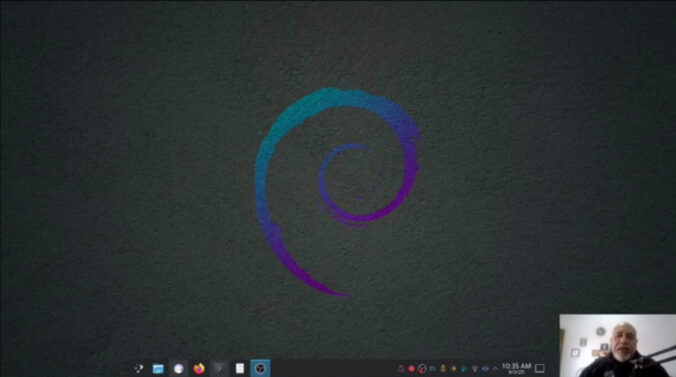Expand hidden system tray icons arrow
This screenshot has height=377, width=676.
(495, 369)
